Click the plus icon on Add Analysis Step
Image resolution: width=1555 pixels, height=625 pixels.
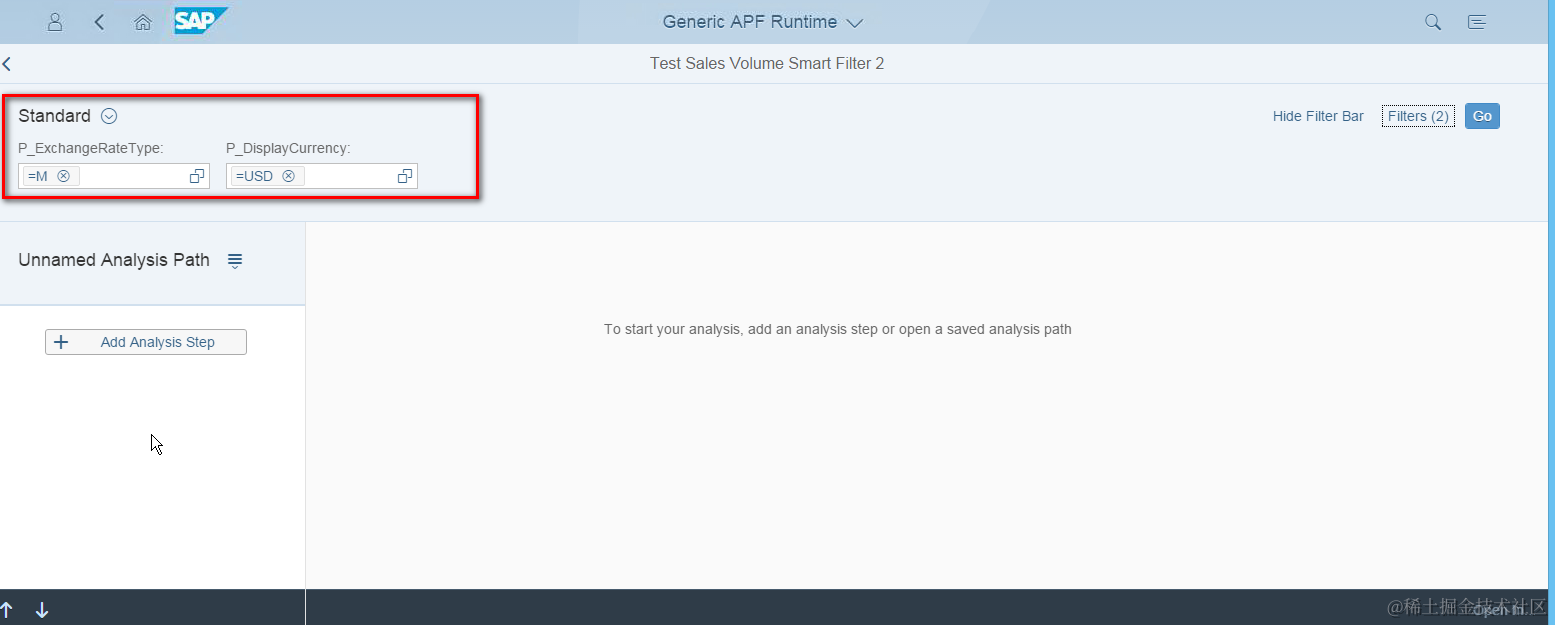(61, 342)
